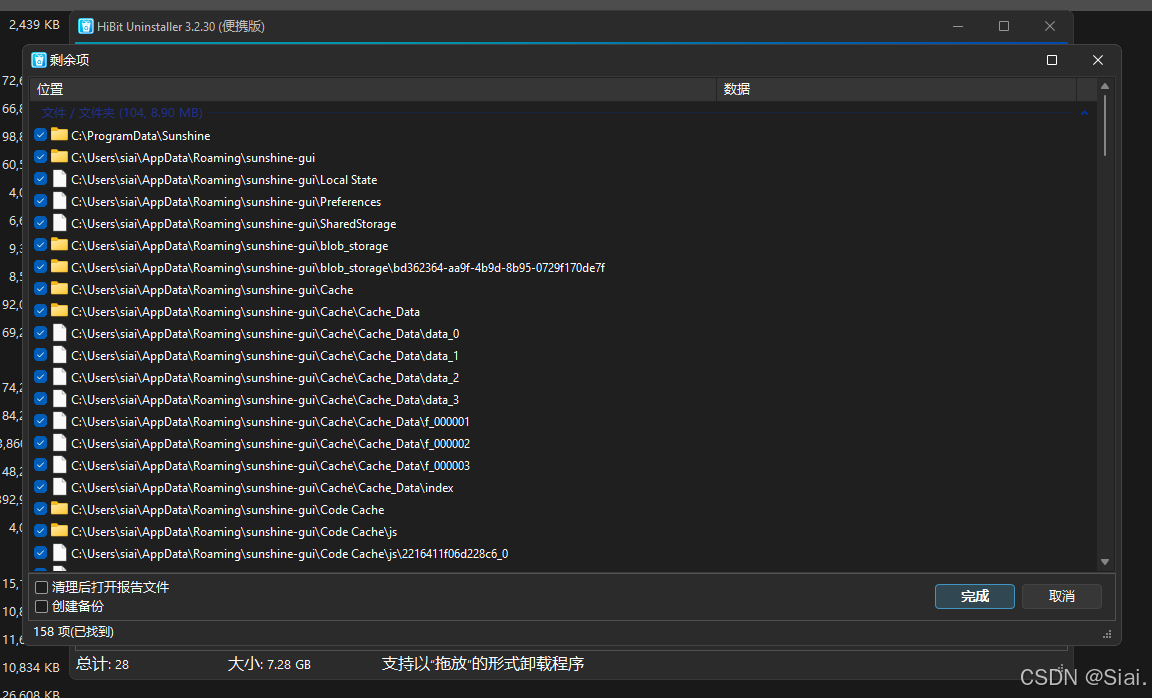The height and width of the screenshot is (698, 1152).
Task: Click the file icon for 2216411f06d228c6_0
Action: tap(60, 553)
